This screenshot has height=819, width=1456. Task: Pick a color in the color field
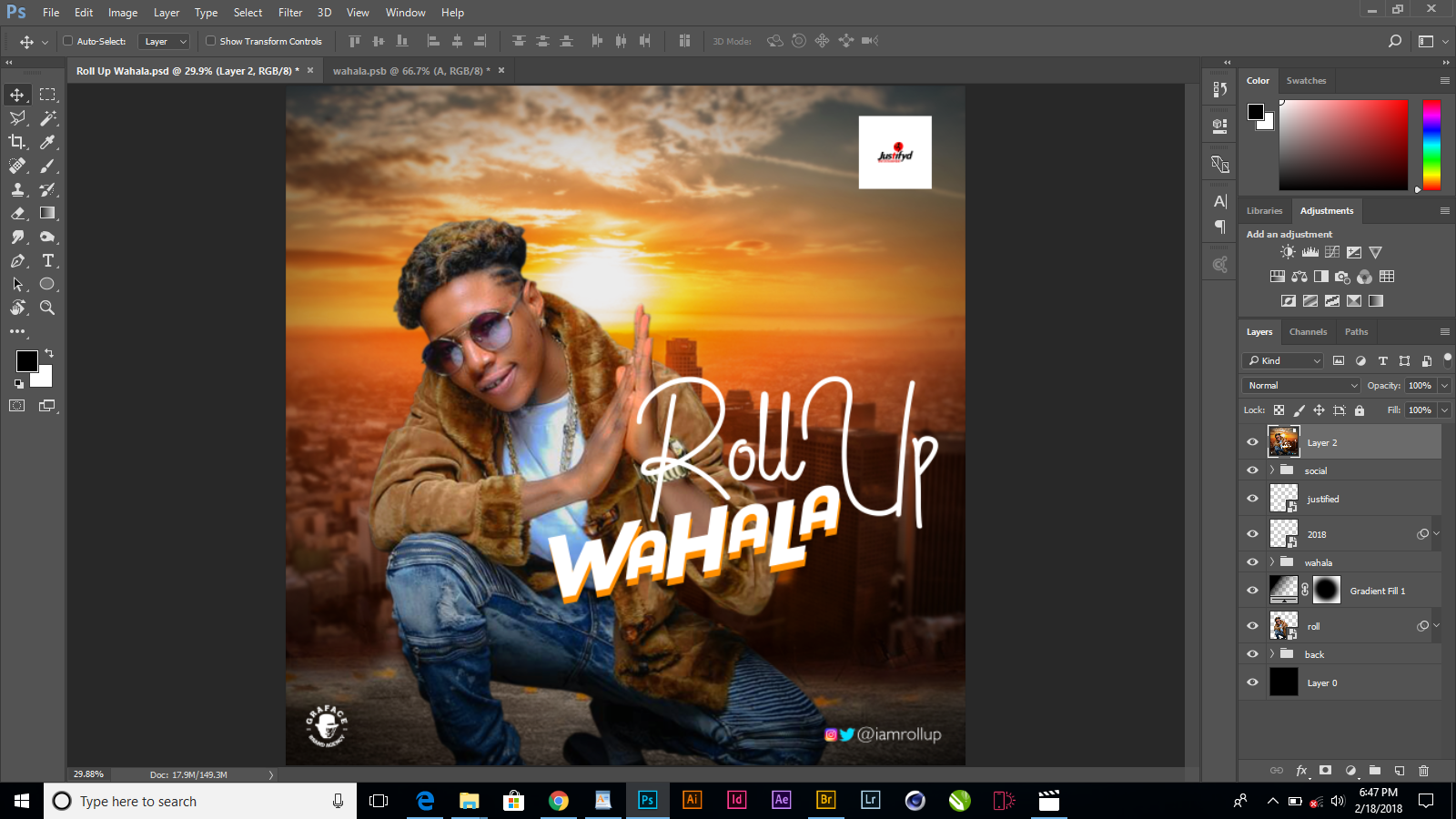1343,146
